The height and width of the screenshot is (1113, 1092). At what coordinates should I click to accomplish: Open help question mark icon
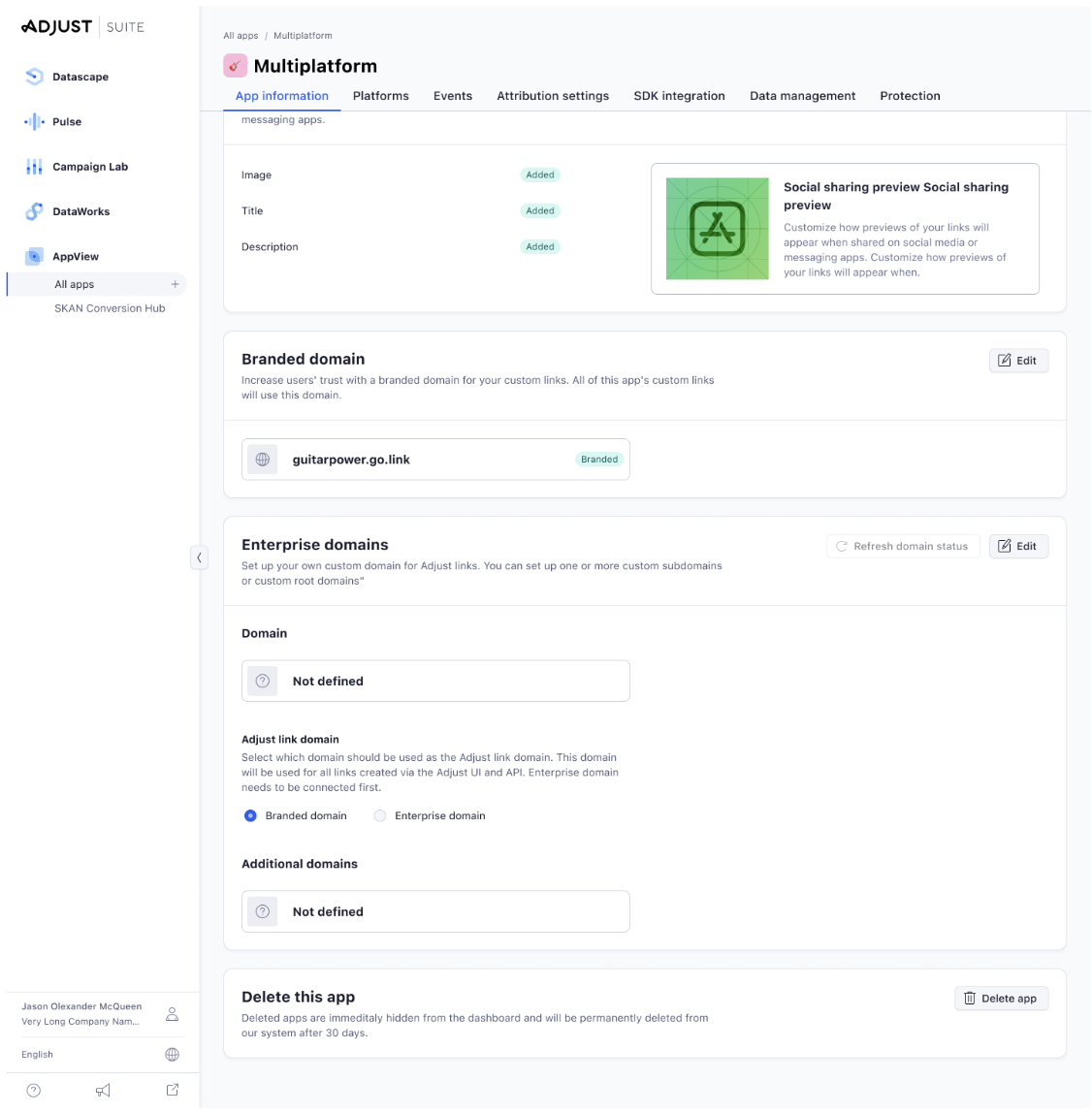33,1091
